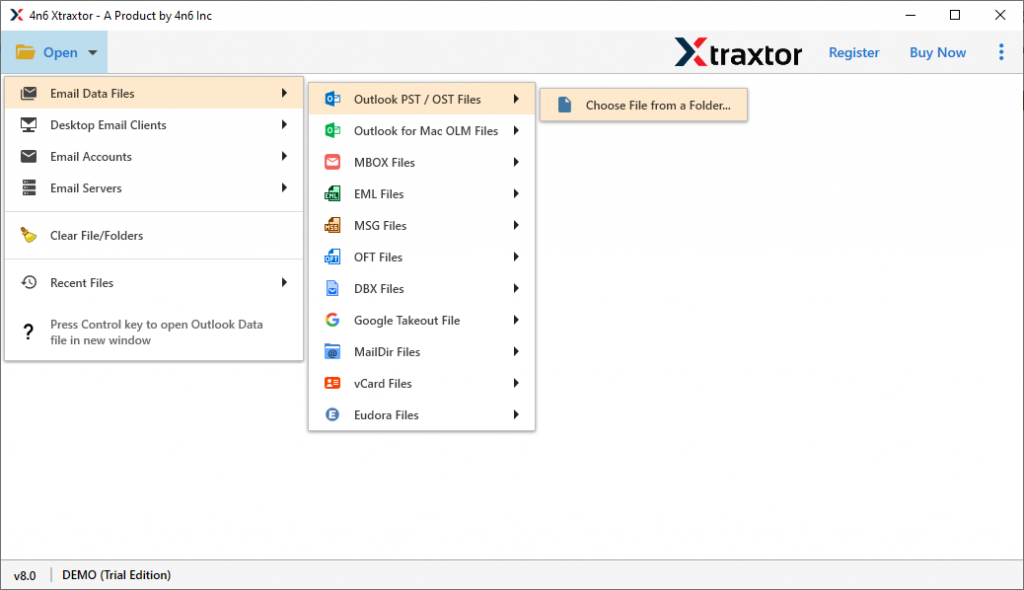
Task: Click the OFT Files icon
Action: point(332,257)
